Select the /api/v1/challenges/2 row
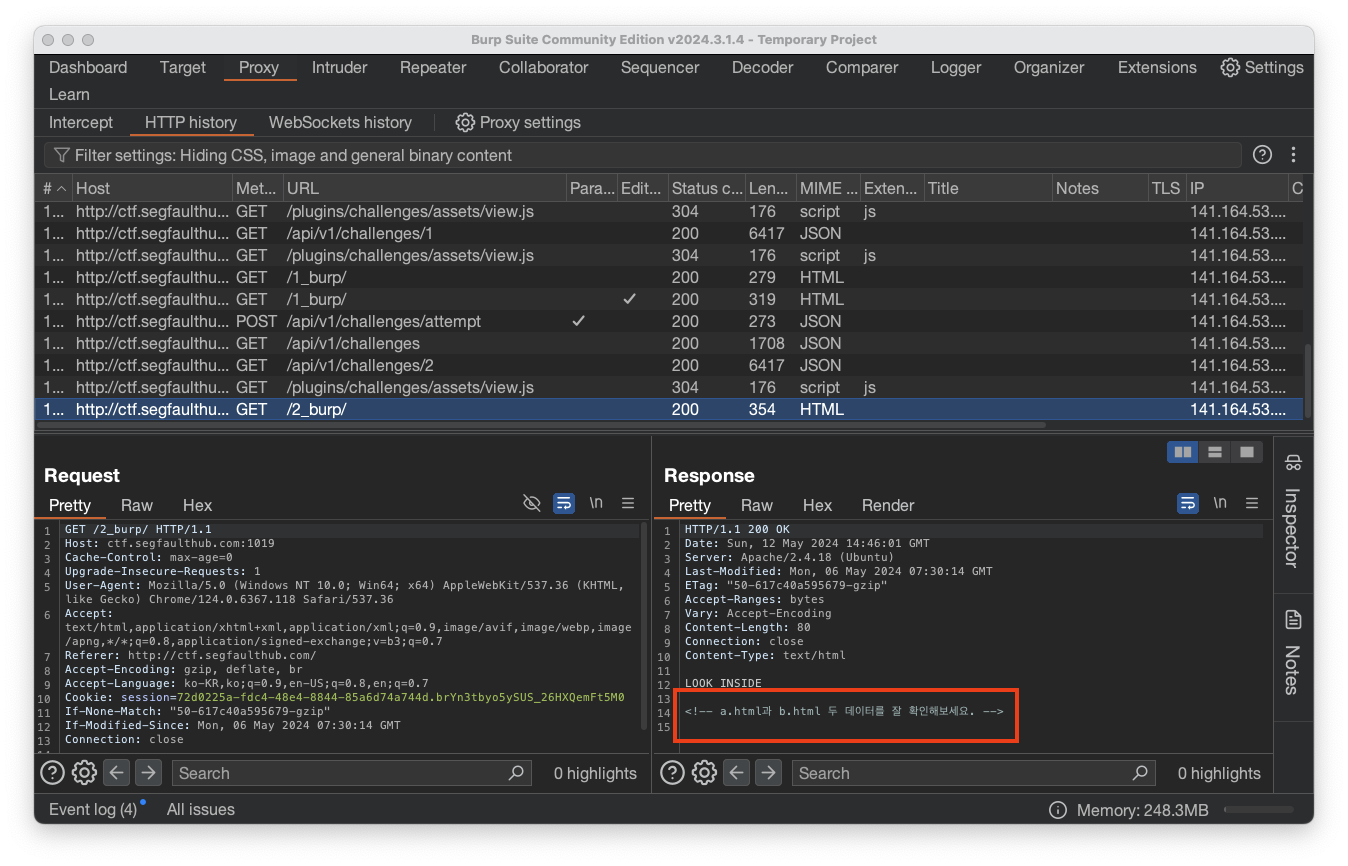 pos(669,365)
